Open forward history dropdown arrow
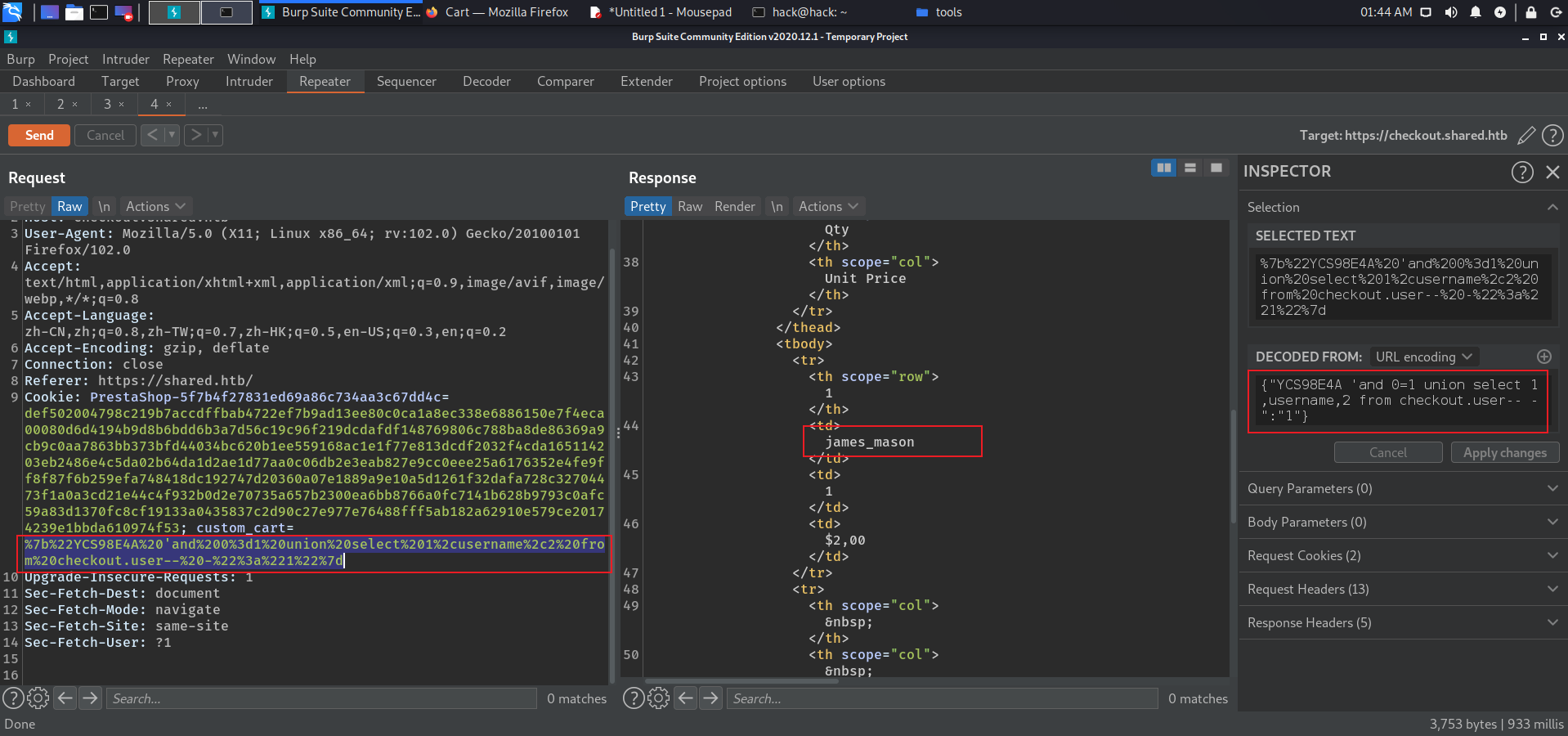 (x=216, y=135)
